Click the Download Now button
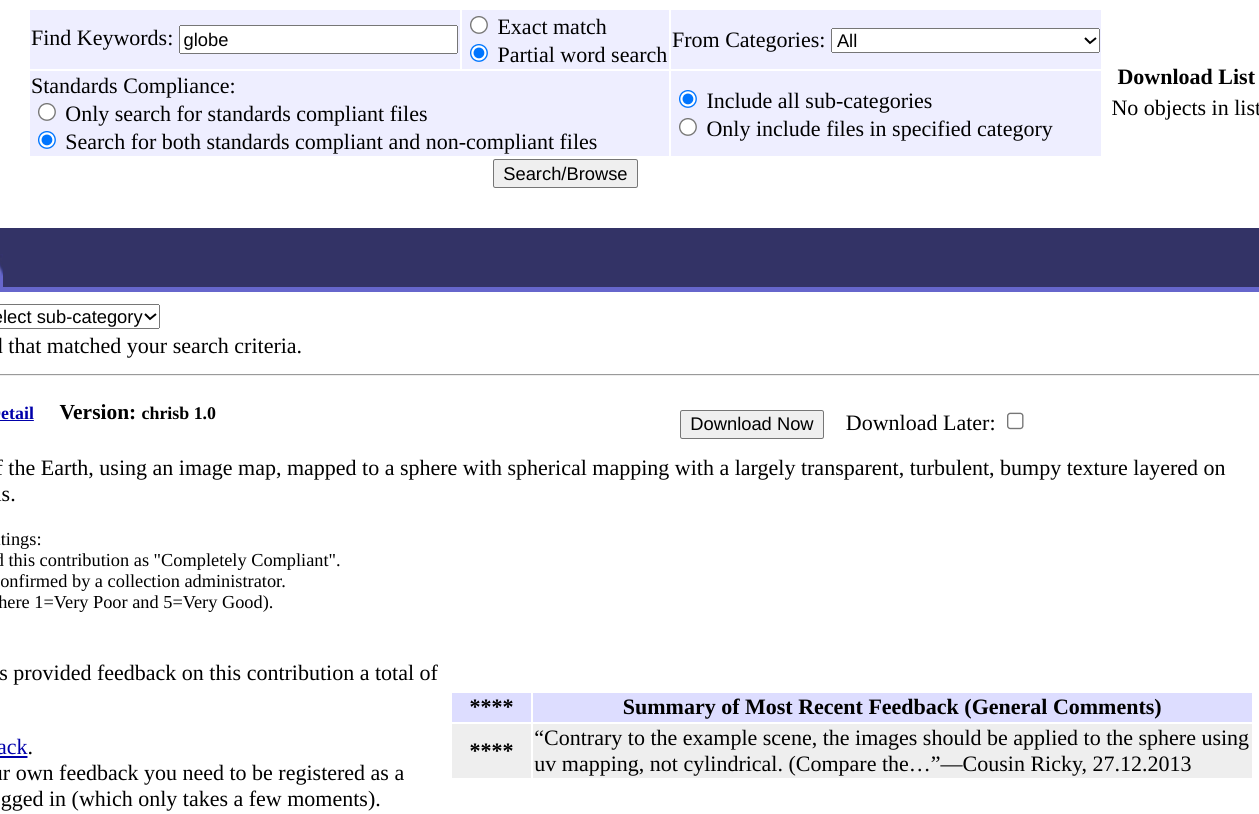This screenshot has width=1259, height=814. point(751,424)
